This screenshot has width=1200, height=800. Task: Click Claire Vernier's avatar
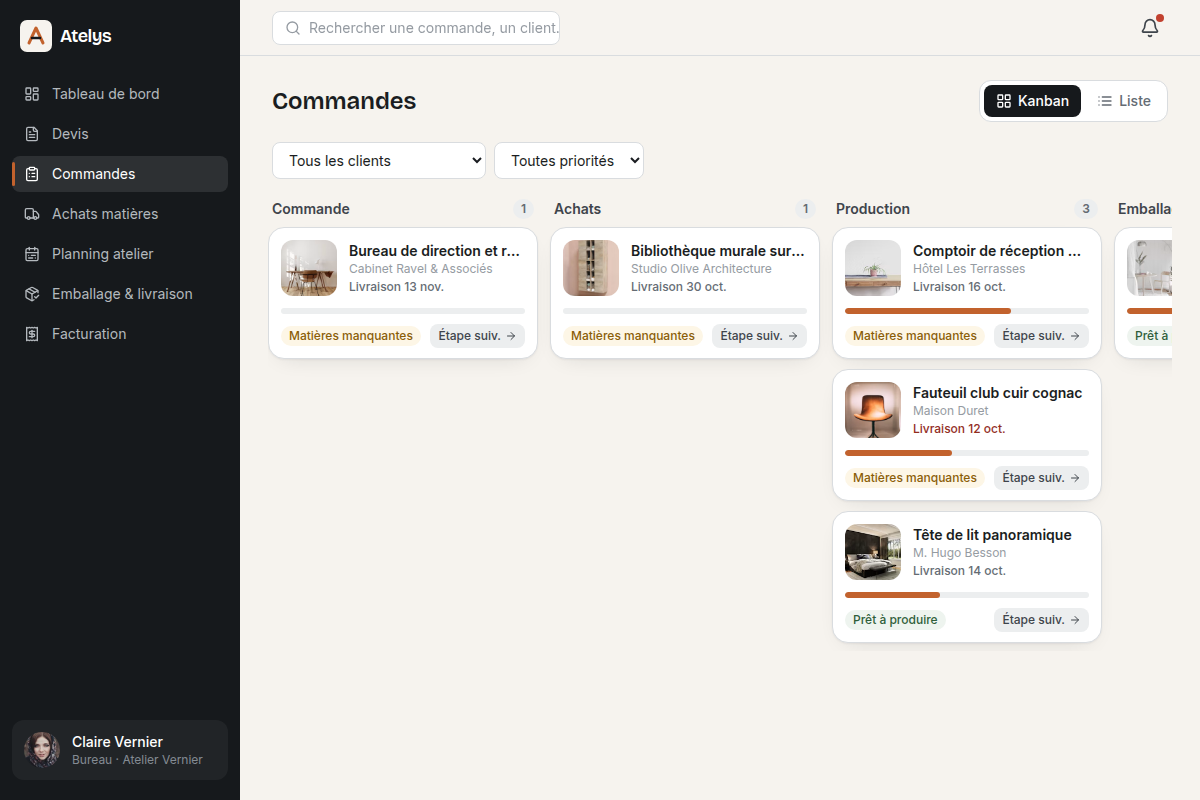coord(42,750)
